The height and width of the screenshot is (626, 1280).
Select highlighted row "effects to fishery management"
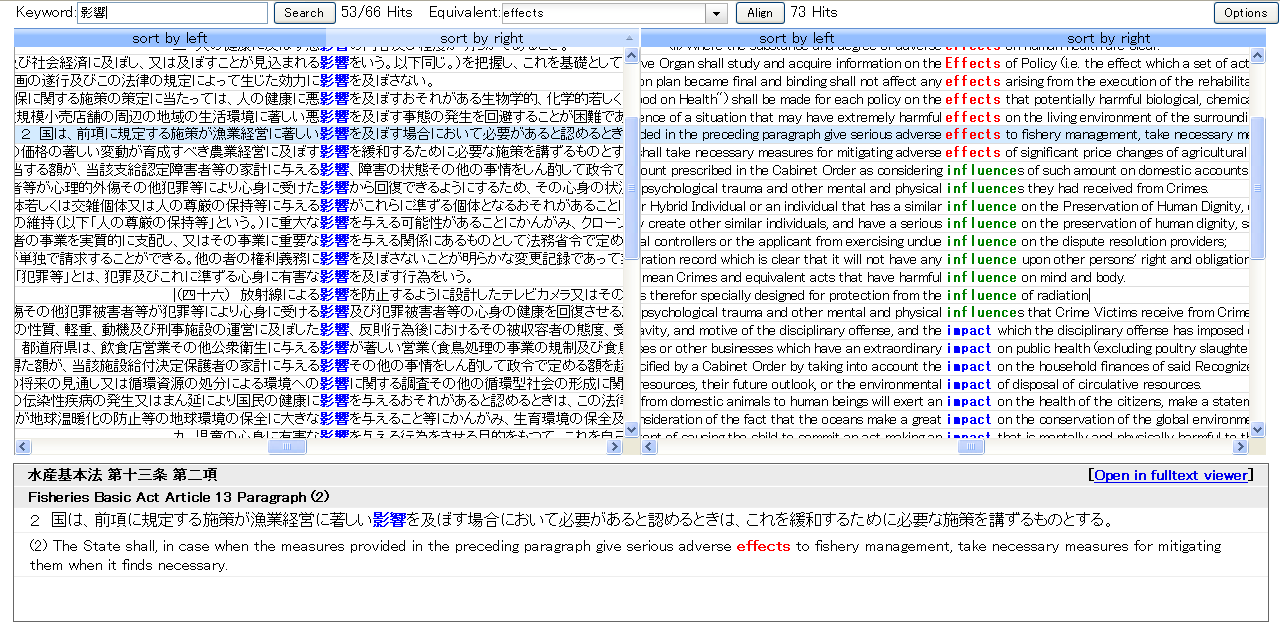[x=945, y=134]
